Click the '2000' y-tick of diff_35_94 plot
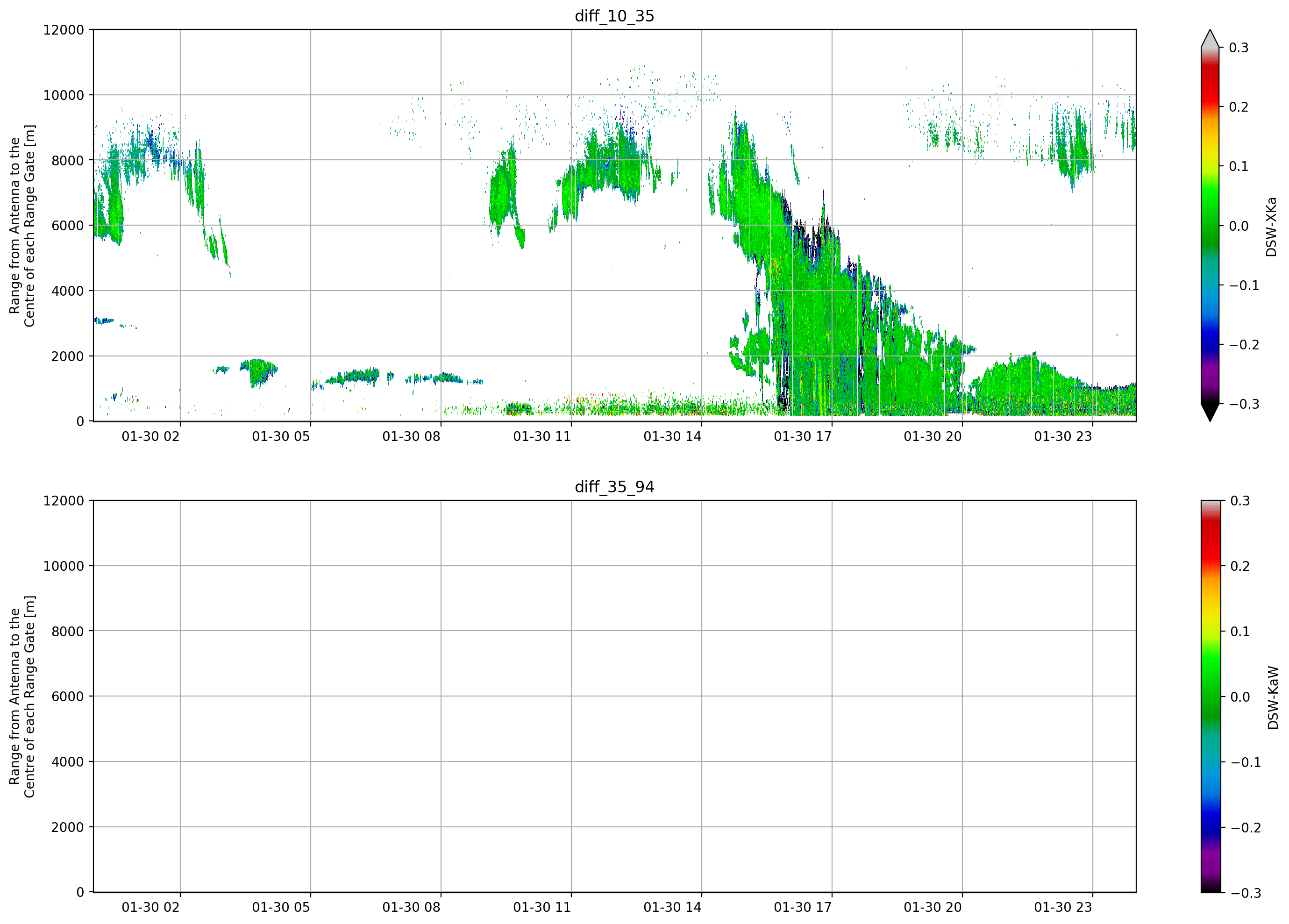 point(68,827)
